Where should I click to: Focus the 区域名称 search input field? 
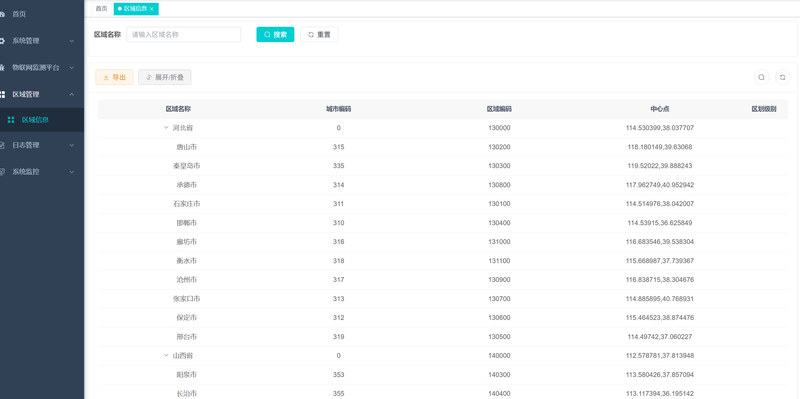coord(184,35)
